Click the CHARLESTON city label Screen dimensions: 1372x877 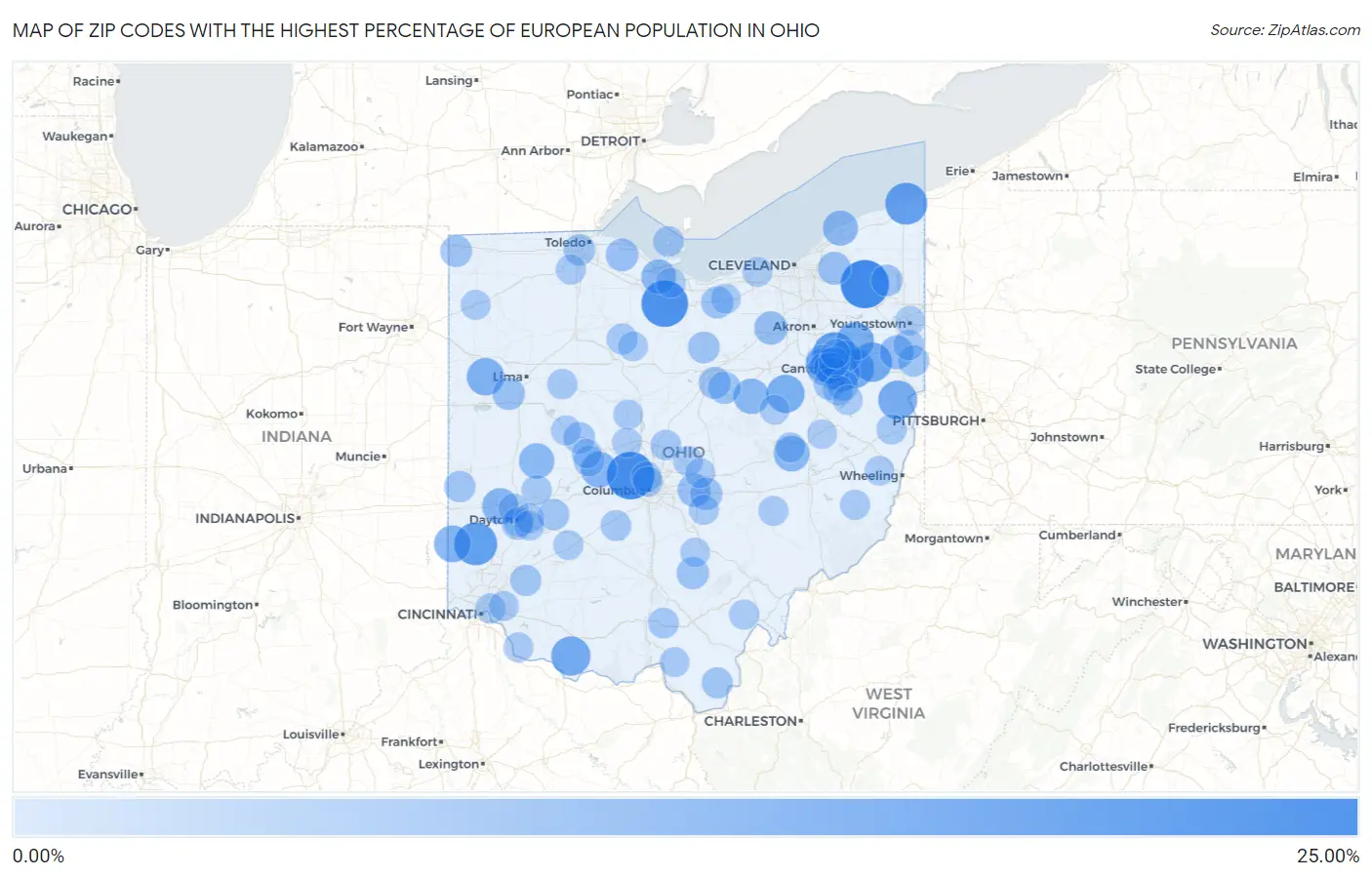[x=750, y=721]
